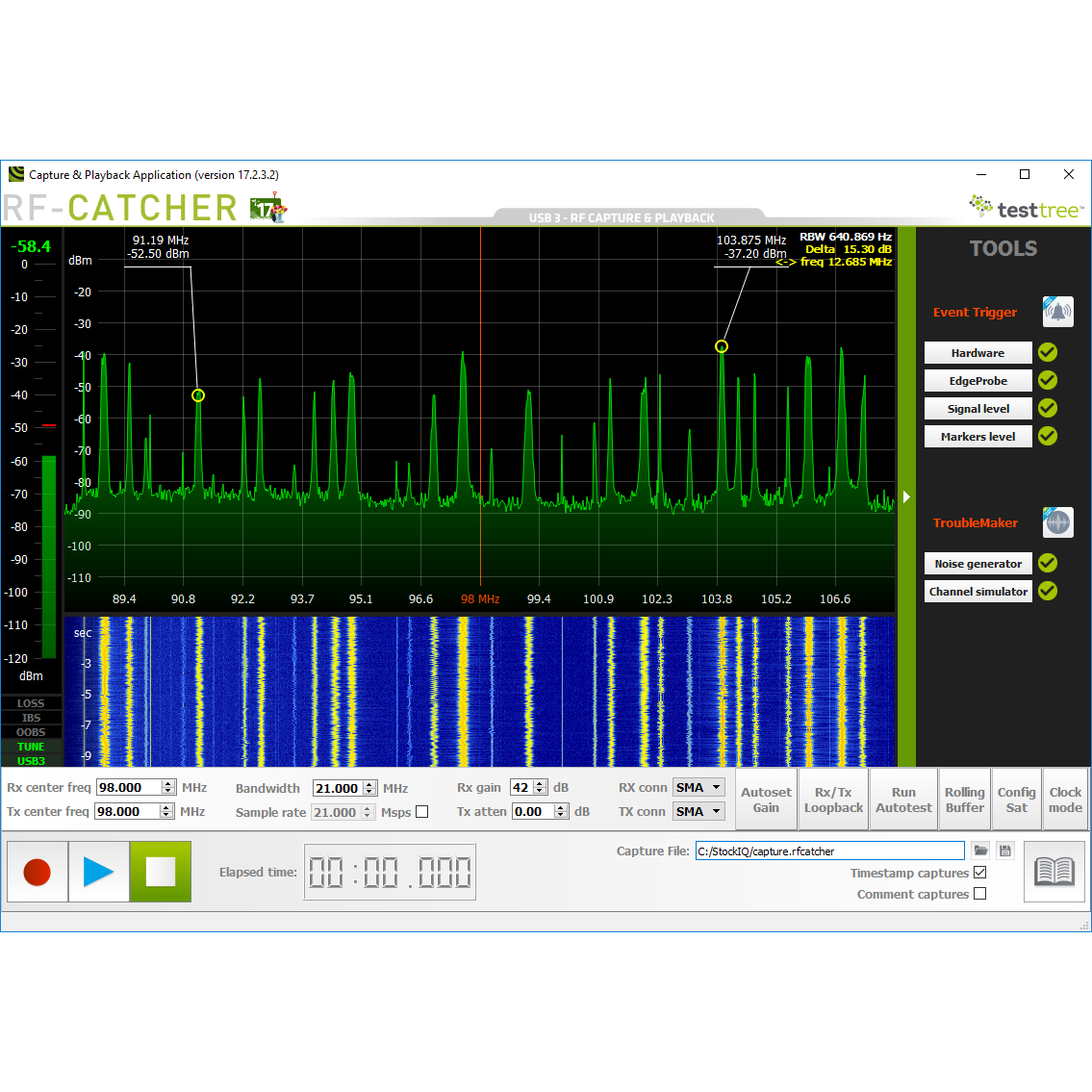
Task: Open the TX conn SMA dropdown
Action: pyautogui.click(x=698, y=811)
